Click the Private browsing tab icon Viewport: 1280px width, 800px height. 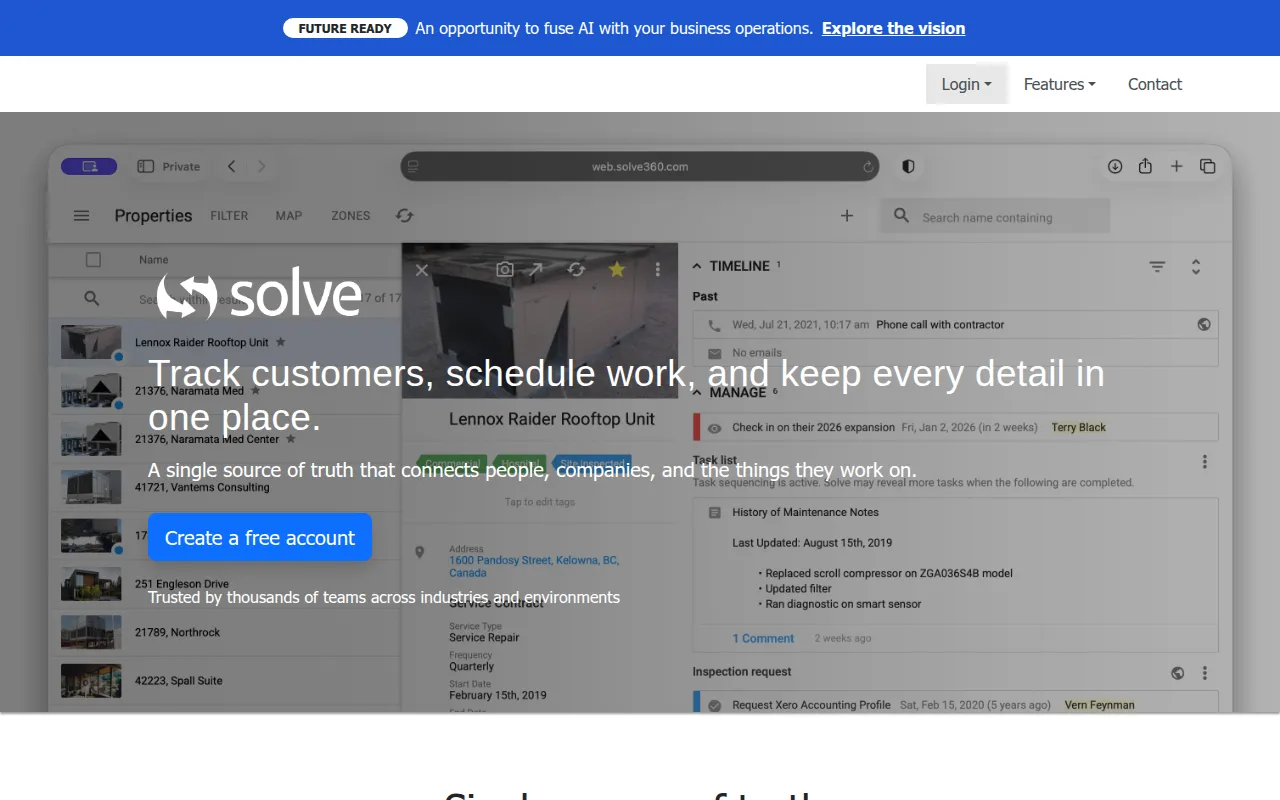tap(145, 166)
